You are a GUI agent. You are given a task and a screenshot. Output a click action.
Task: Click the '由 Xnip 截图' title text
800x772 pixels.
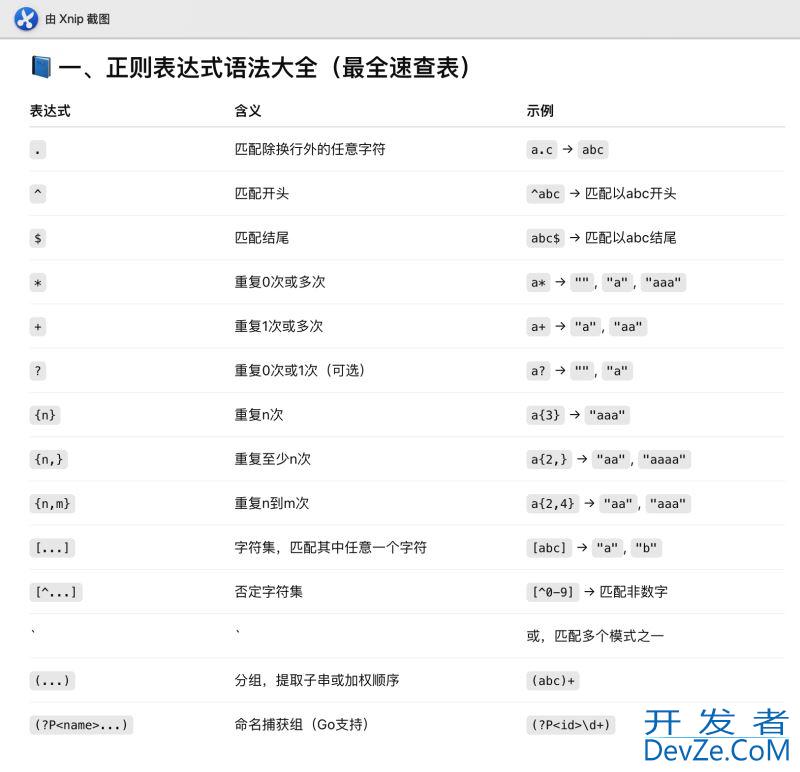pos(78,19)
